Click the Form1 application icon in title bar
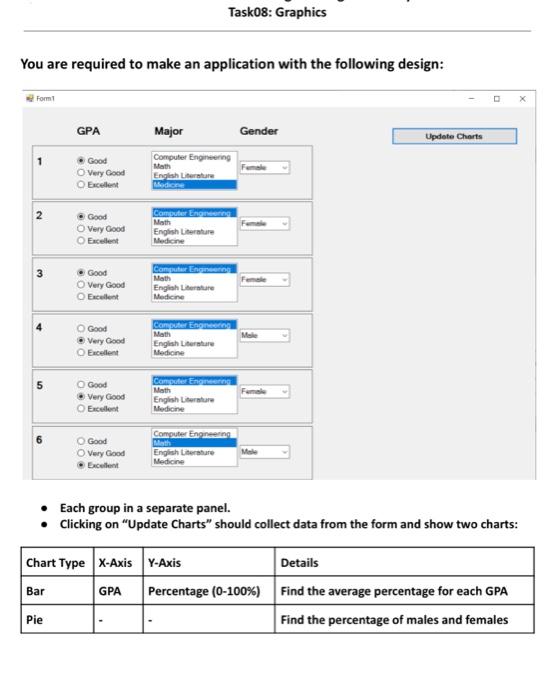Image resolution: width=559 pixels, height=700 pixels. [30, 98]
